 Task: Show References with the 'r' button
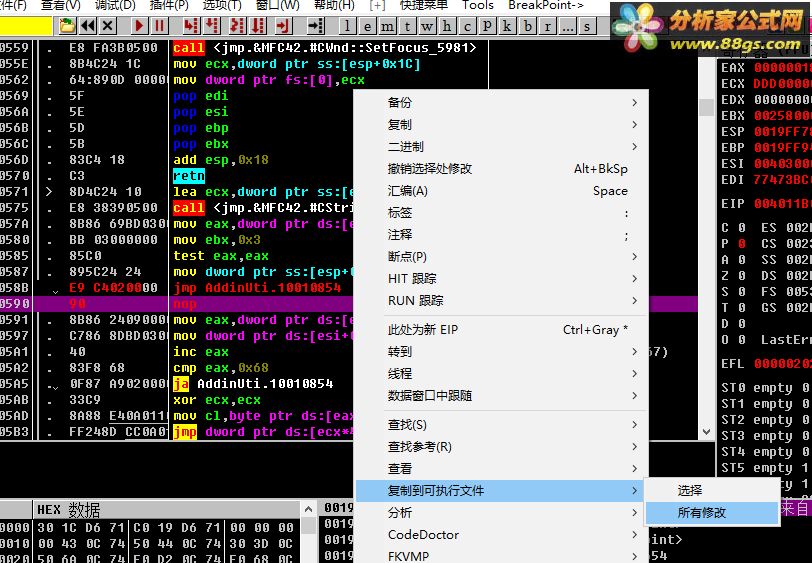[547, 25]
